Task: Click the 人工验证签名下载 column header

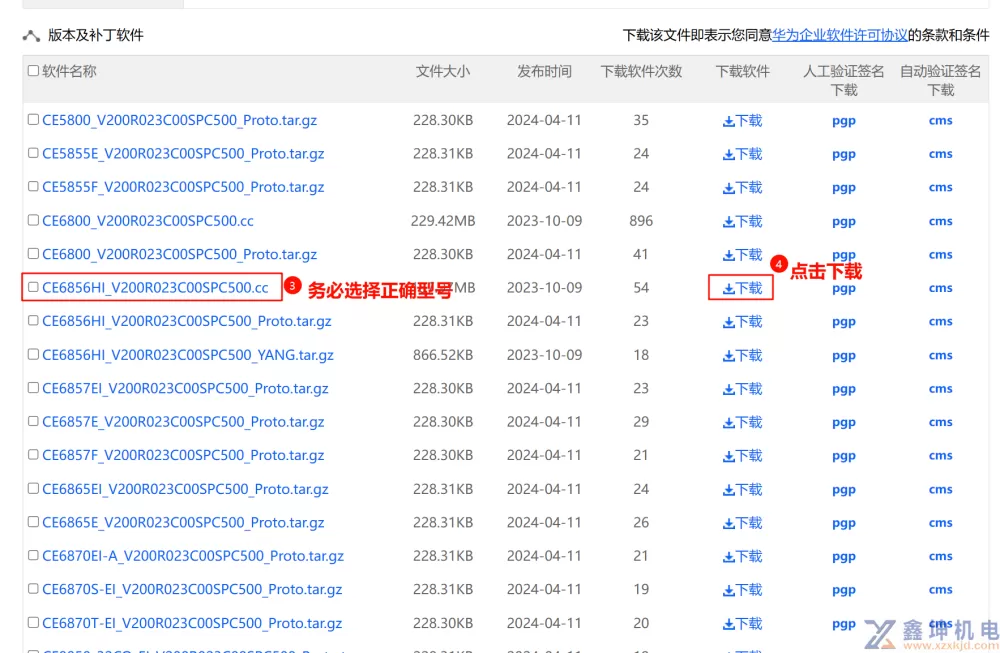Action: click(x=844, y=80)
